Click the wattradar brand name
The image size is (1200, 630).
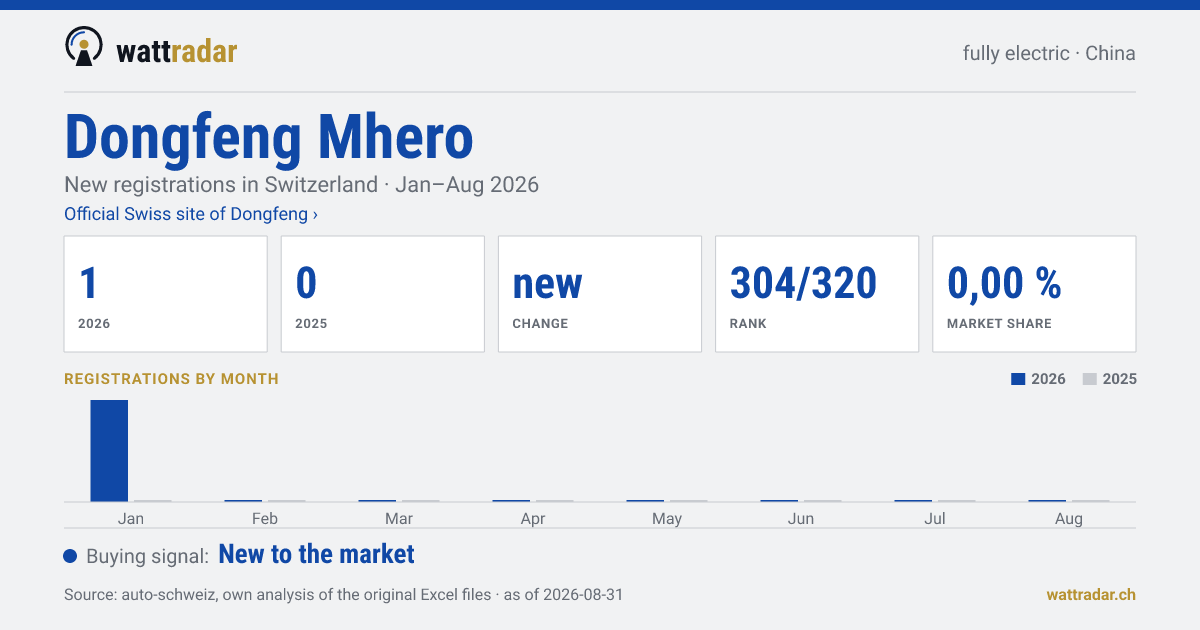[x=177, y=51]
